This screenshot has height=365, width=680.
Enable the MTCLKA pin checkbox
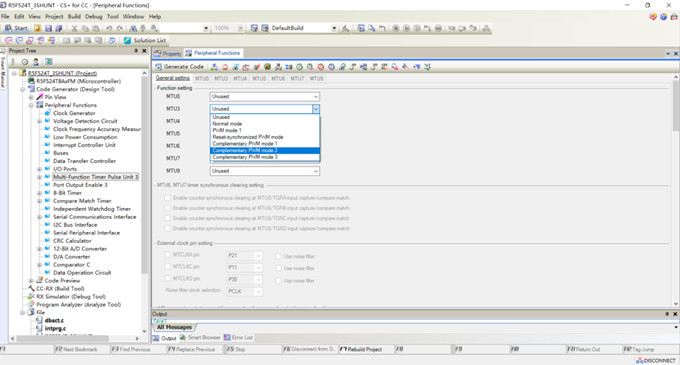pyautogui.click(x=167, y=255)
